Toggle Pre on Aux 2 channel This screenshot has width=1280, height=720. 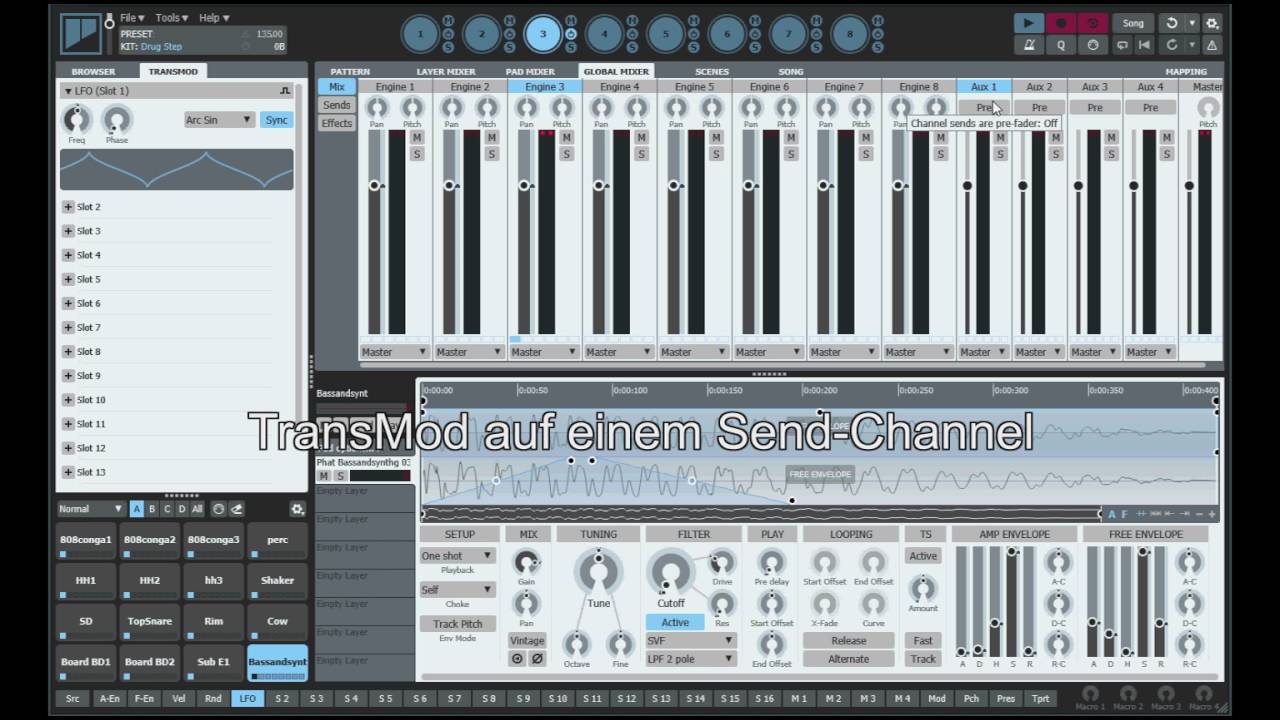(x=1039, y=107)
